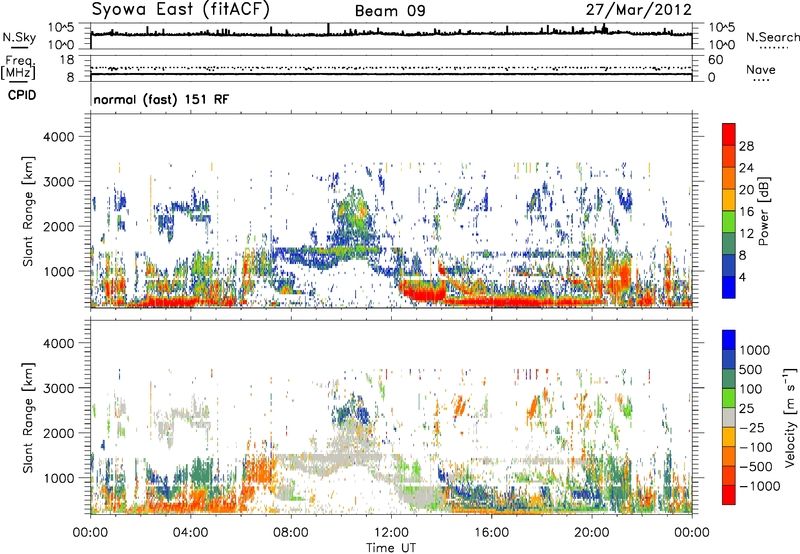Click the "08:00" time tick label
The height and width of the screenshot is (554, 800).
(x=291, y=533)
